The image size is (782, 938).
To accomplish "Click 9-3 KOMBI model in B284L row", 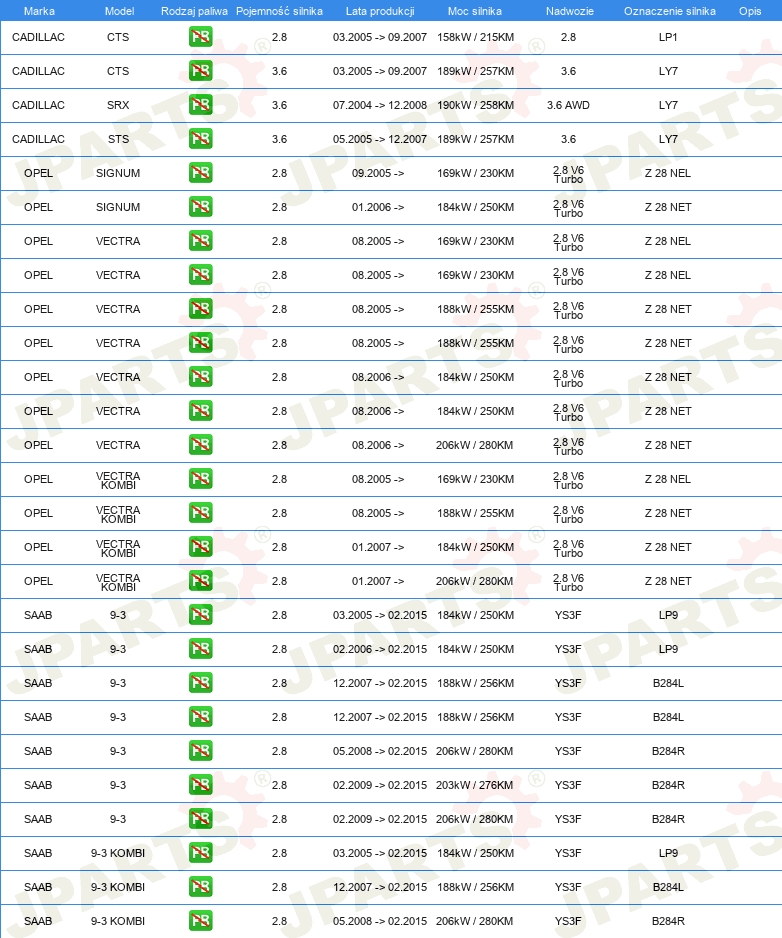I will (x=118, y=887).
